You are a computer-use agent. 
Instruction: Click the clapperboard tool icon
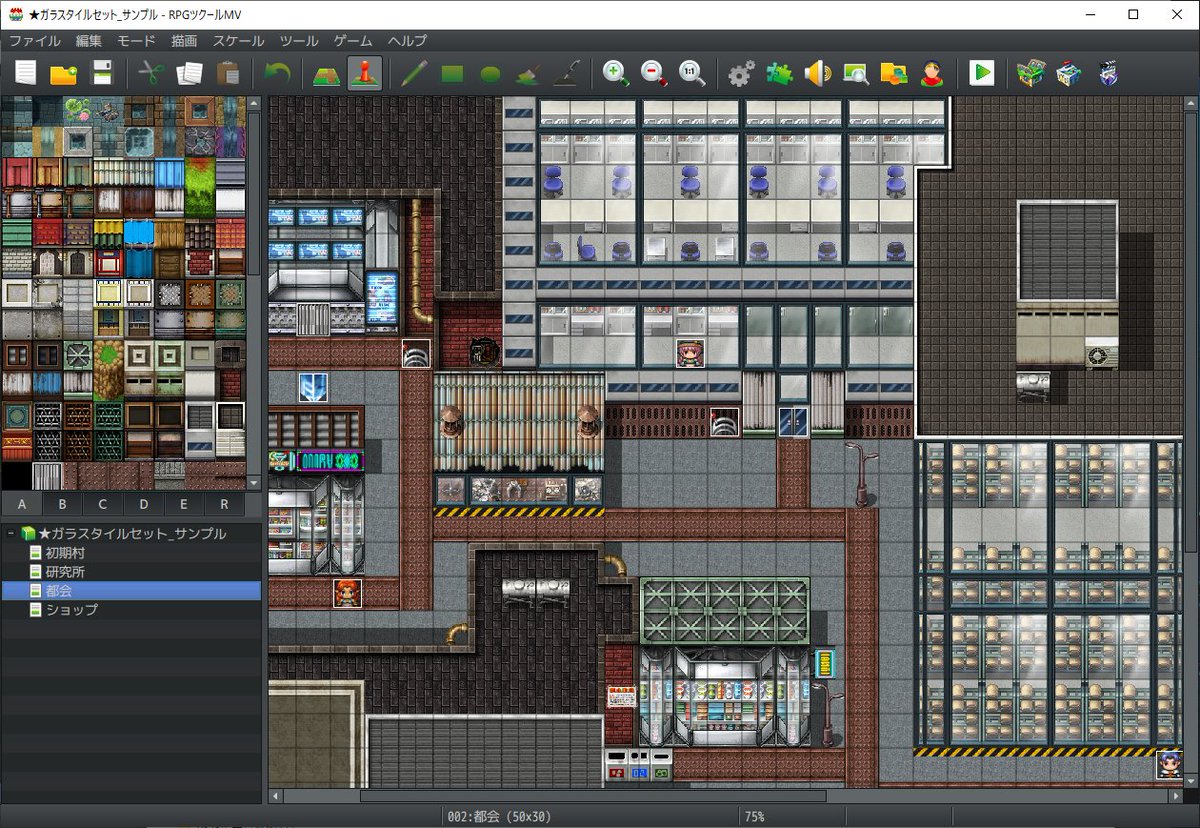[1107, 73]
